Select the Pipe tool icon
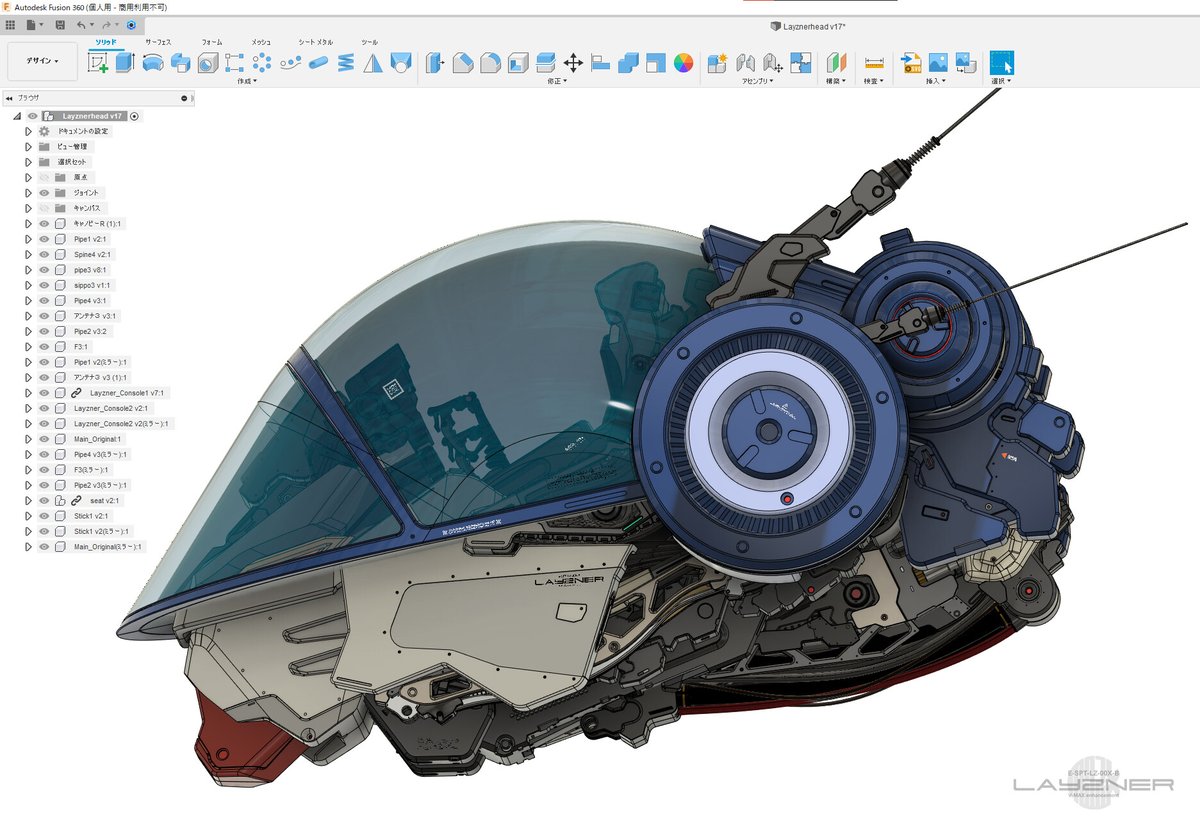 click(318, 63)
